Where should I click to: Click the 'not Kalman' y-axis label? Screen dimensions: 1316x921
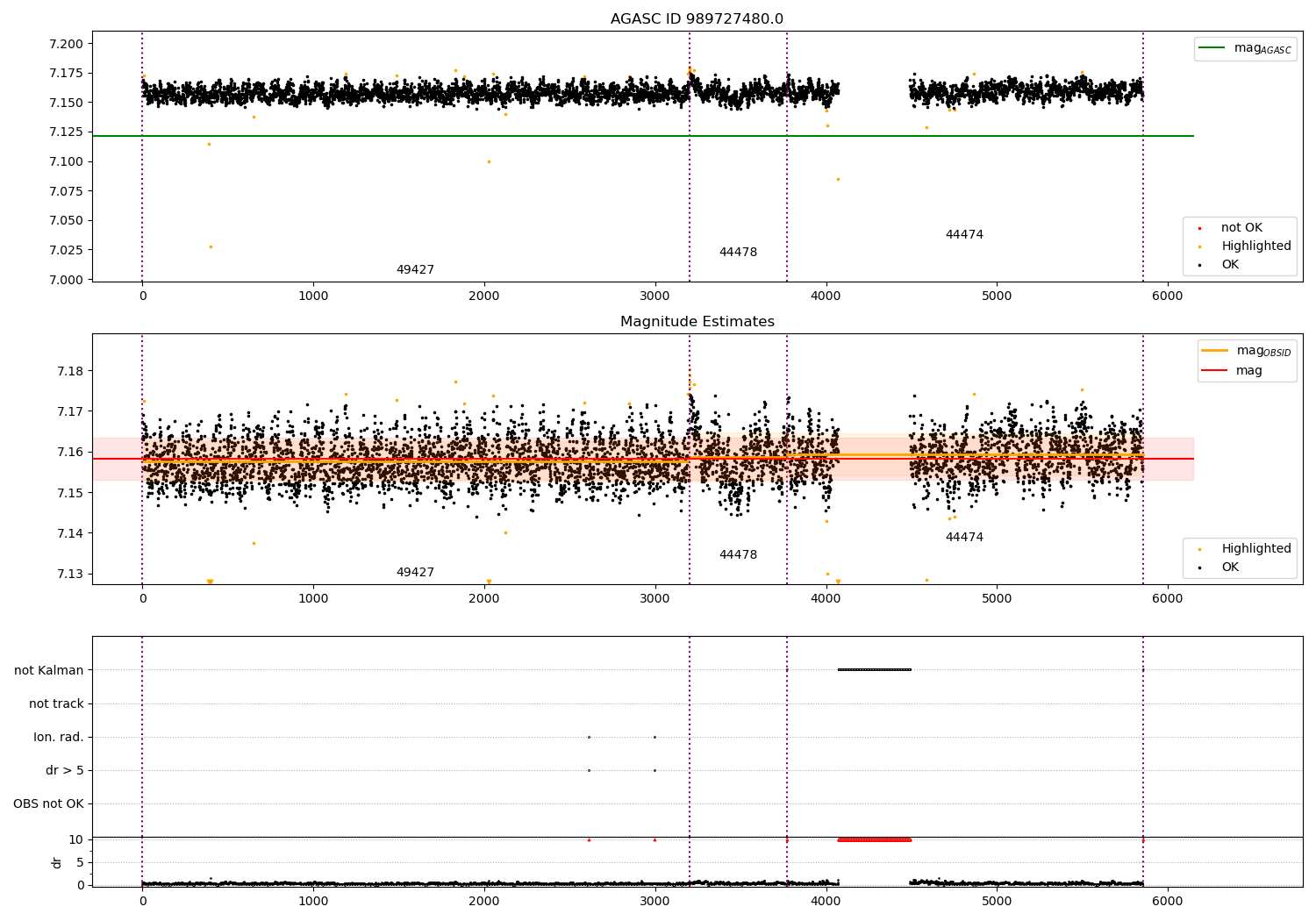point(49,670)
